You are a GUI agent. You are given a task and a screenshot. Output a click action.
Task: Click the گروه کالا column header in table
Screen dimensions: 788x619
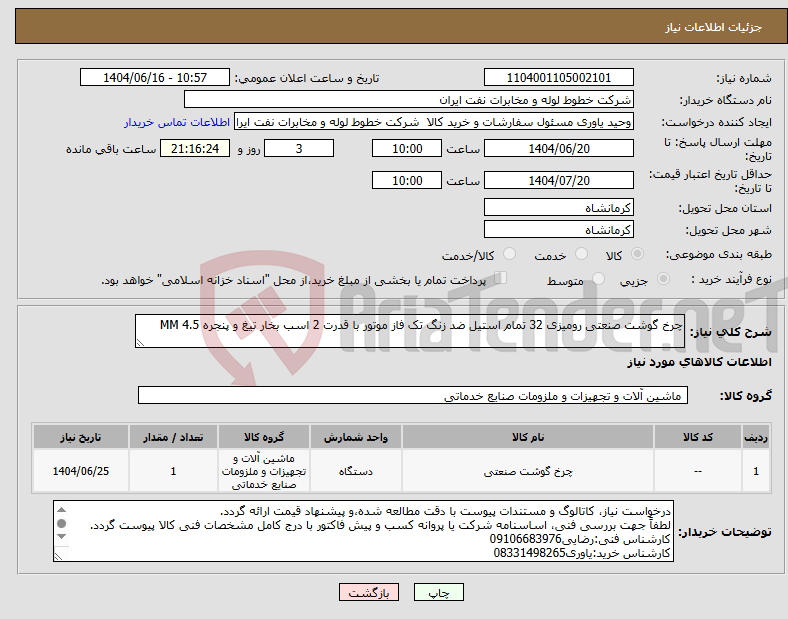tap(264, 437)
